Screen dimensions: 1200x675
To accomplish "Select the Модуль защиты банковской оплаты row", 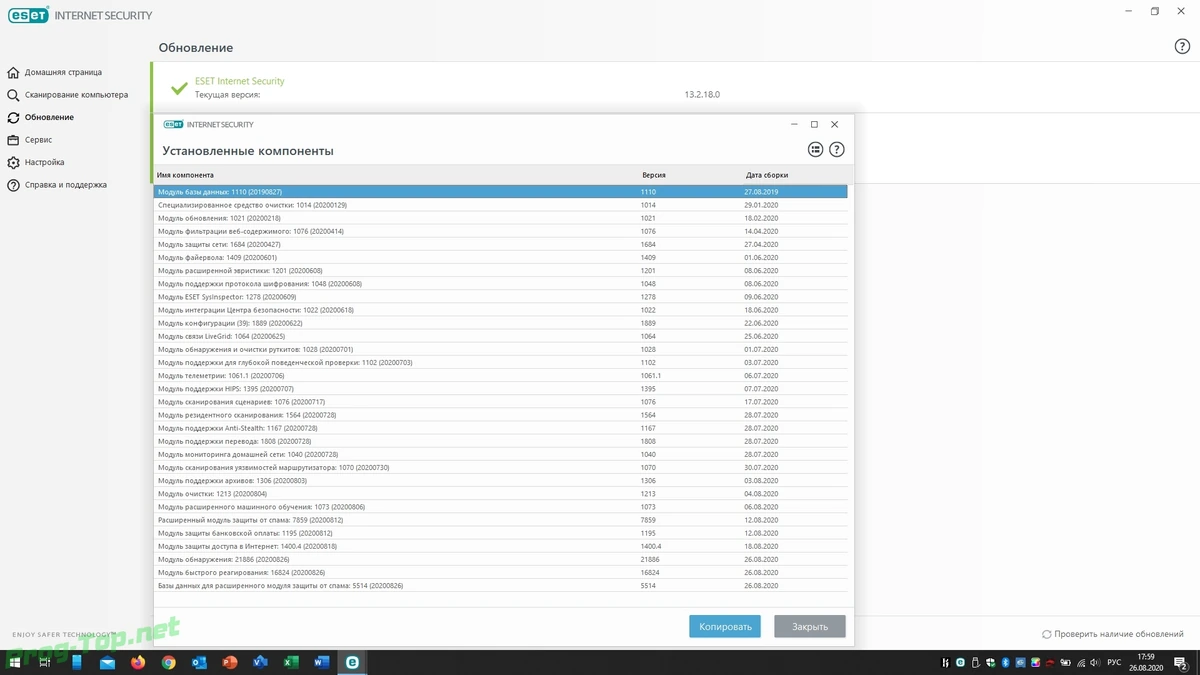I will (500, 533).
